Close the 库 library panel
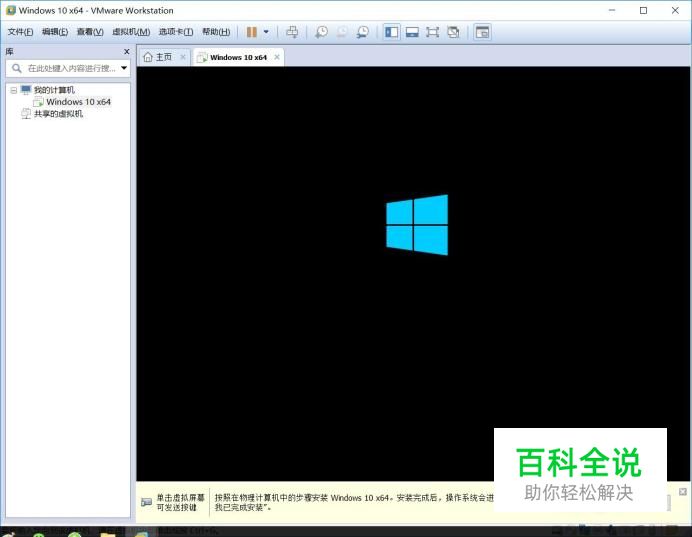The width and height of the screenshot is (692, 537). (127, 52)
